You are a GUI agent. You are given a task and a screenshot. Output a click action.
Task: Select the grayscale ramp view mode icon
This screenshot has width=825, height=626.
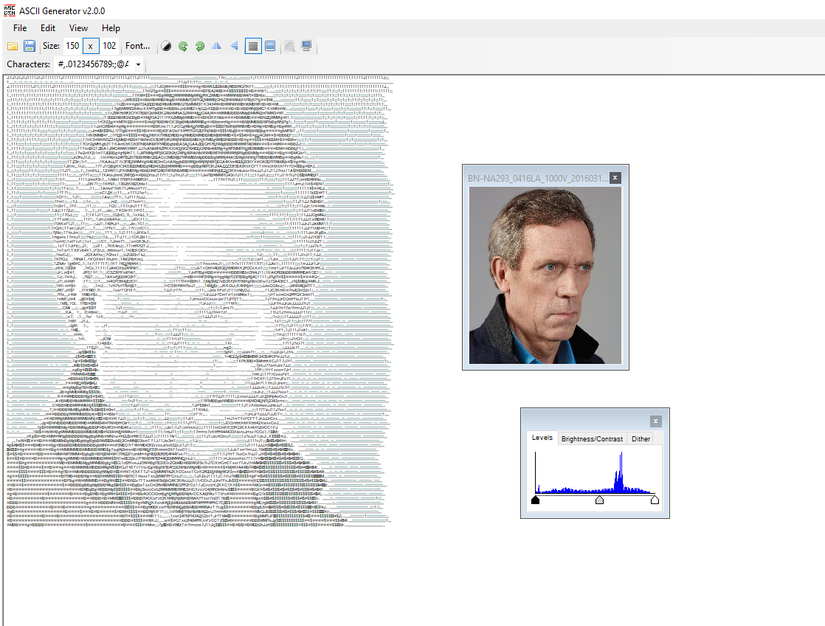254,46
